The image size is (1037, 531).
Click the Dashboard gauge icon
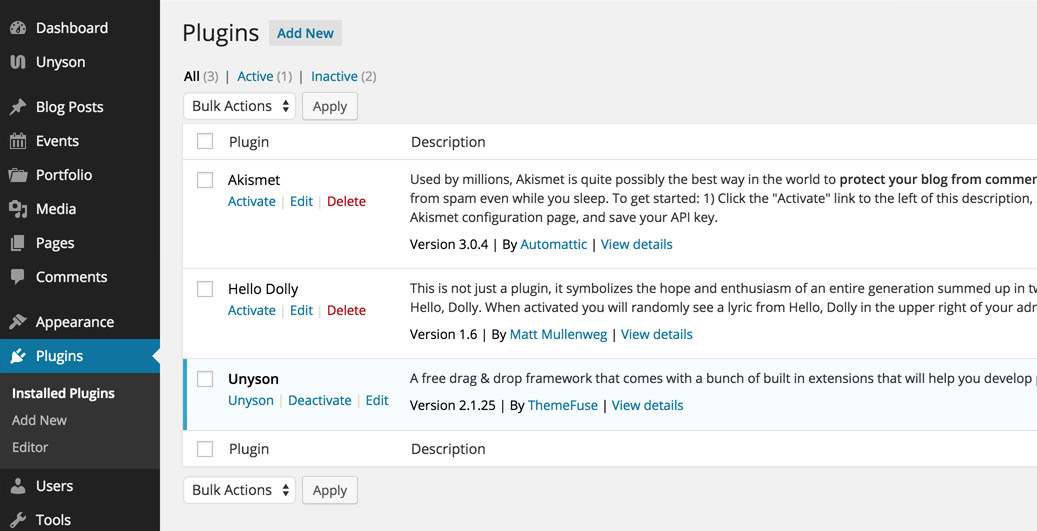[x=18, y=28]
